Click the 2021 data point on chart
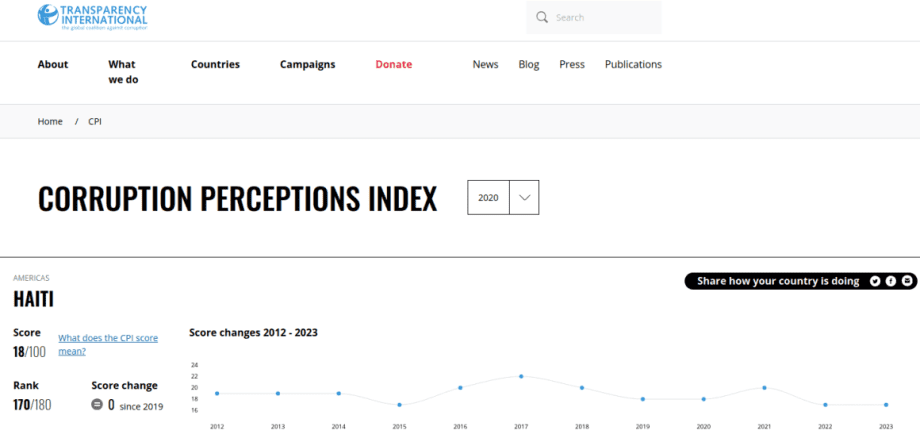Viewport: 920px width, 438px height. pyautogui.click(x=765, y=388)
